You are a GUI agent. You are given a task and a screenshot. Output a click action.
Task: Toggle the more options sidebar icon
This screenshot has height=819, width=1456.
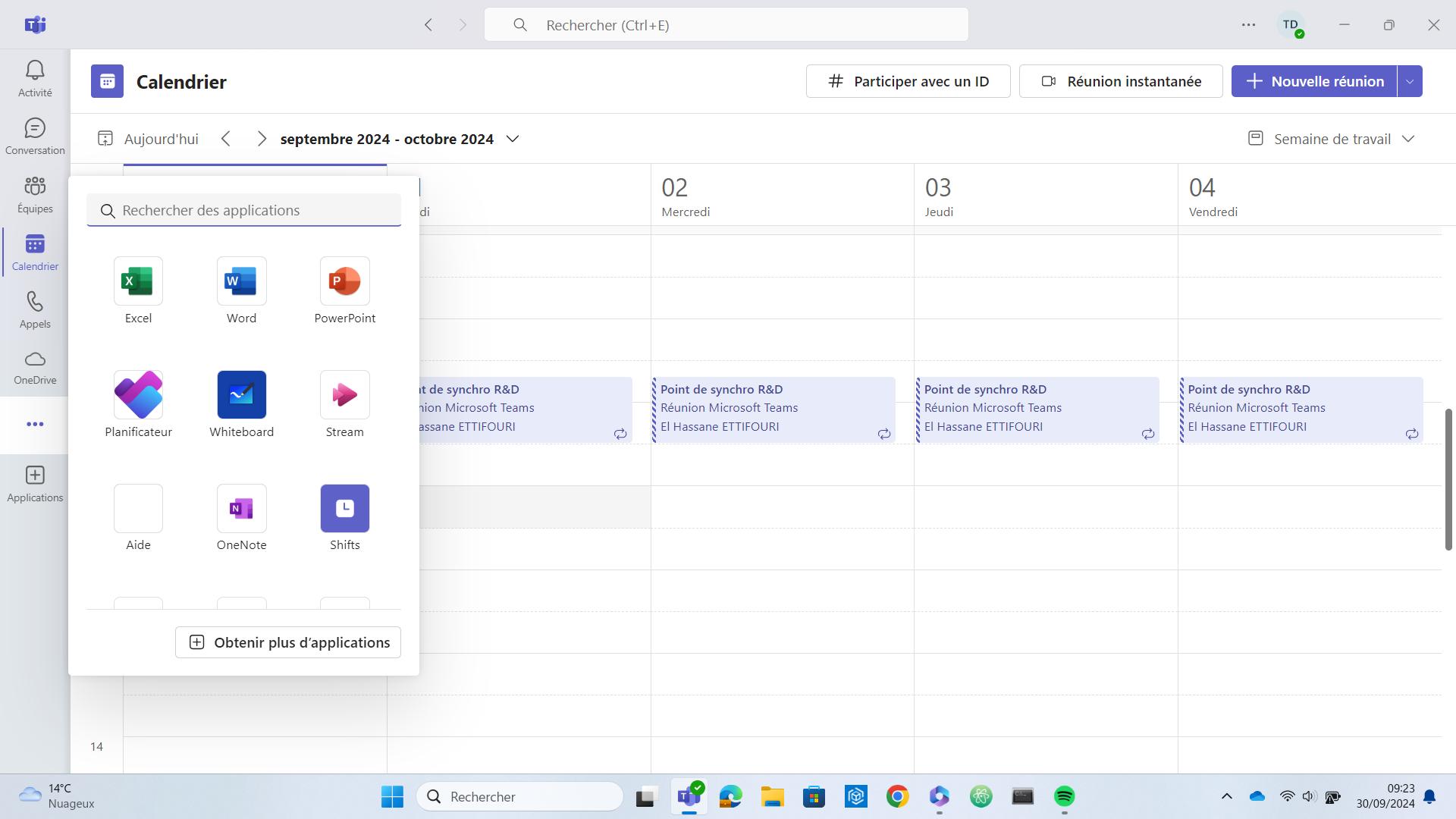(x=35, y=424)
